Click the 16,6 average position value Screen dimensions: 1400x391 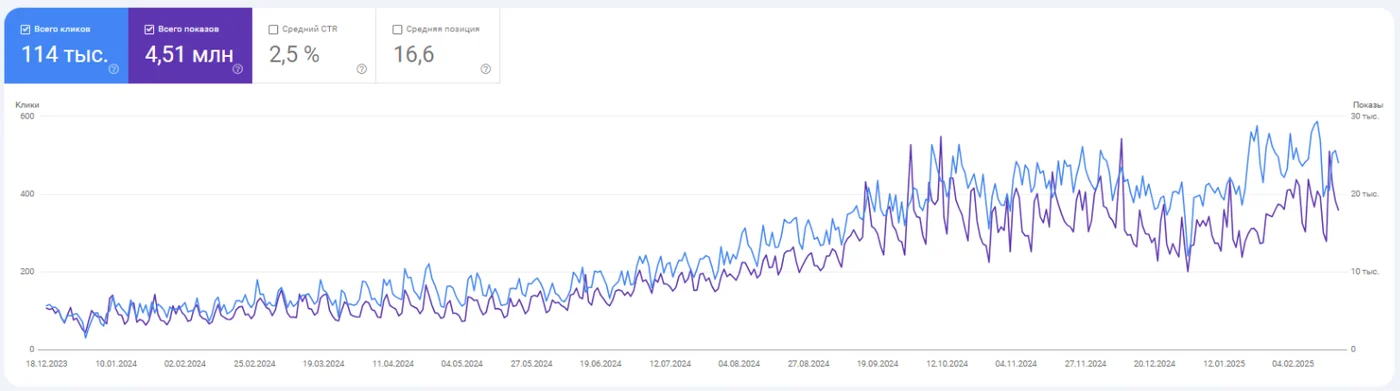pyautogui.click(x=413, y=55)
